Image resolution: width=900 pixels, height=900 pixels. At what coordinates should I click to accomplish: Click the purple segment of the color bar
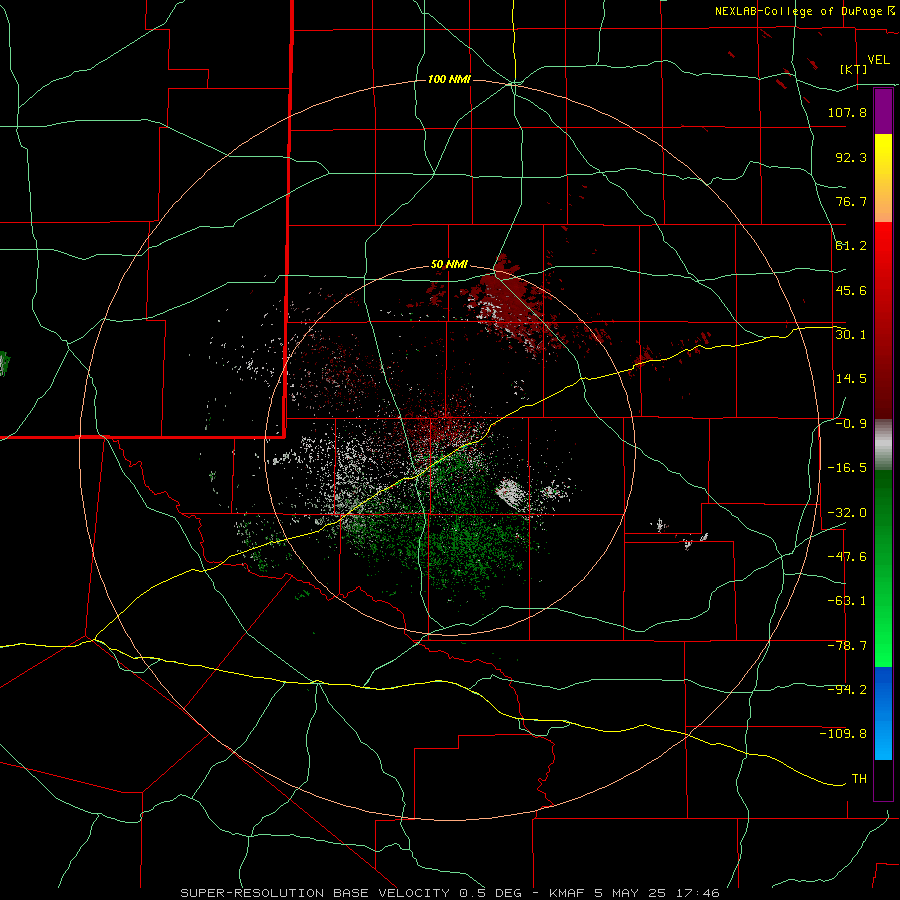coord(883,111)
